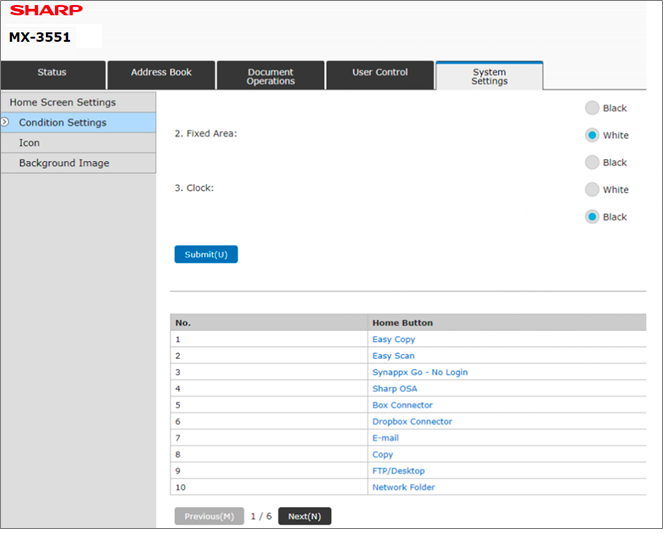Click row number 5 in the table
Screen dimensions: 665x533
click(x=178, y=405)
